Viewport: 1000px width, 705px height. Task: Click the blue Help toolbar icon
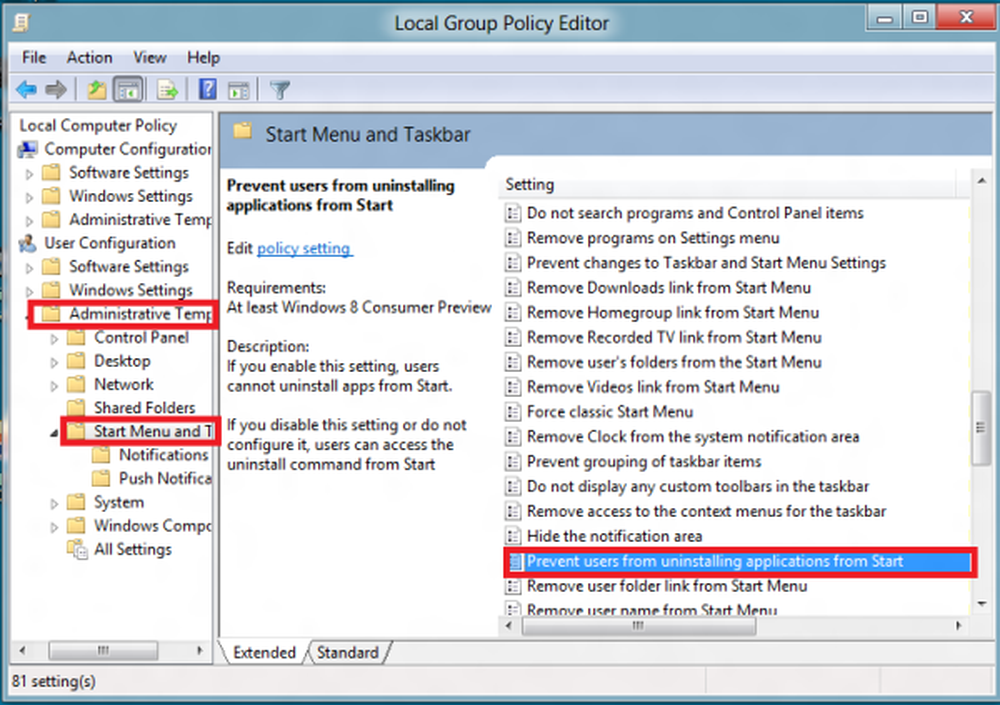tap(207, 90)
